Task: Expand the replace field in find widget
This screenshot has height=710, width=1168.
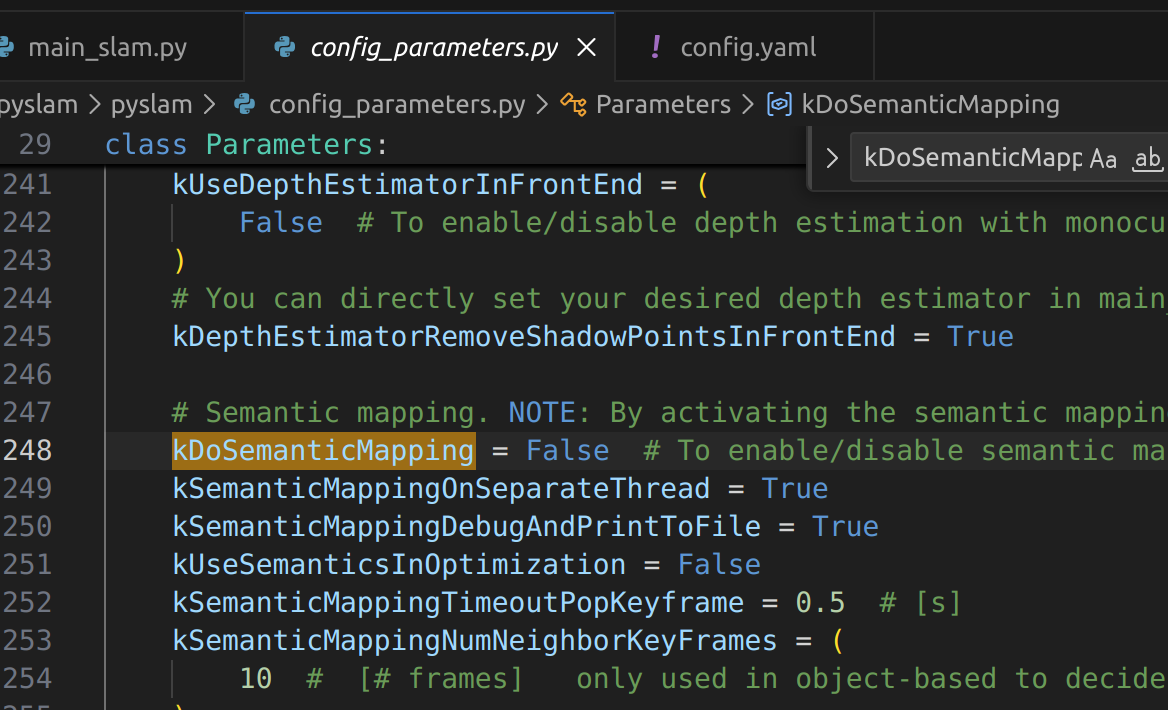Action: coord(832,158)
